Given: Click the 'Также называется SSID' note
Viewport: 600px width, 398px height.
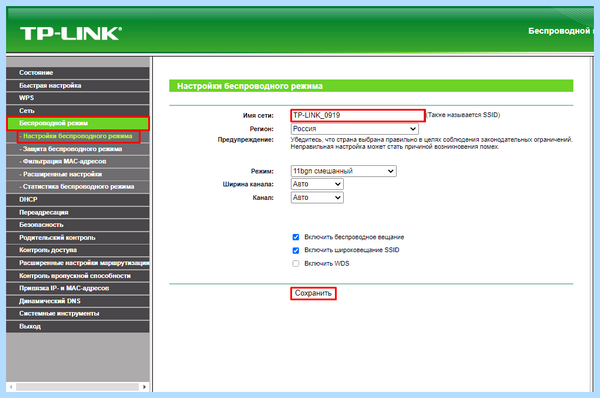Looking at the screenshot, I should (463, 115).
